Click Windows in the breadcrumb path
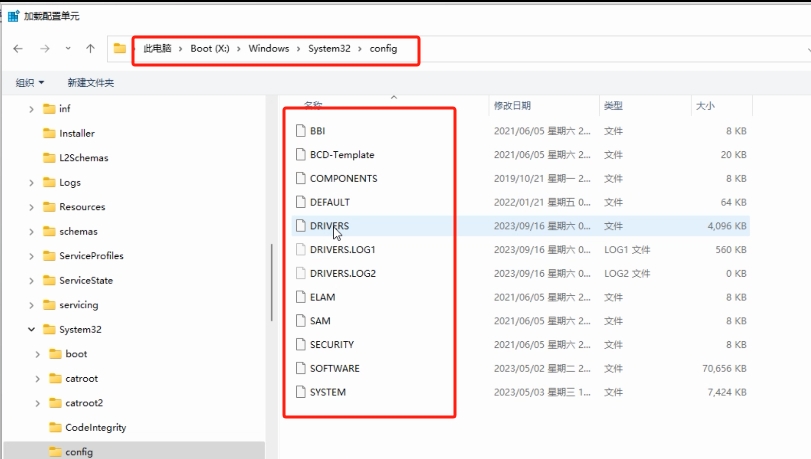 tap(268, 49)
